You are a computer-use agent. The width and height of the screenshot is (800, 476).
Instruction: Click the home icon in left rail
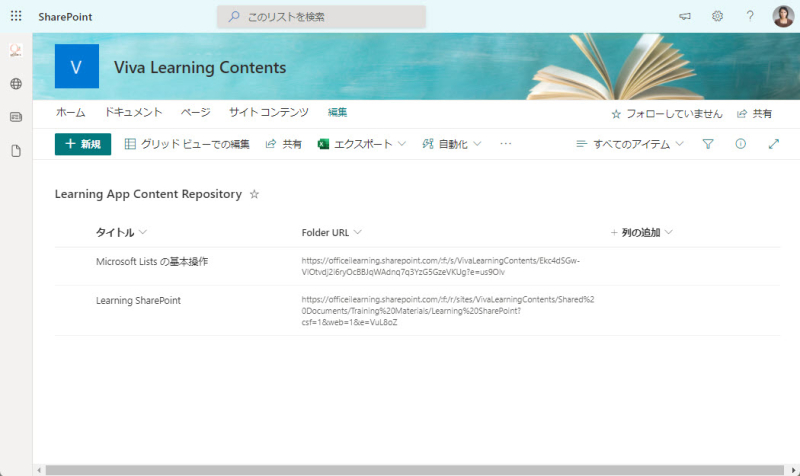(16, 50)
